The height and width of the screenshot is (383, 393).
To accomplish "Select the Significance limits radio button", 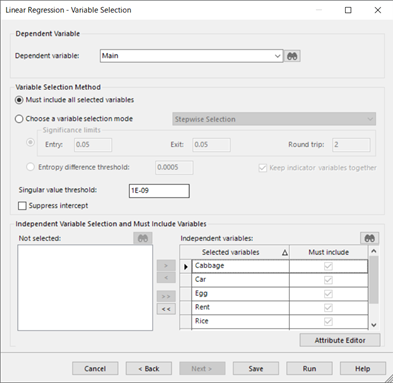I will pos(30,142).
